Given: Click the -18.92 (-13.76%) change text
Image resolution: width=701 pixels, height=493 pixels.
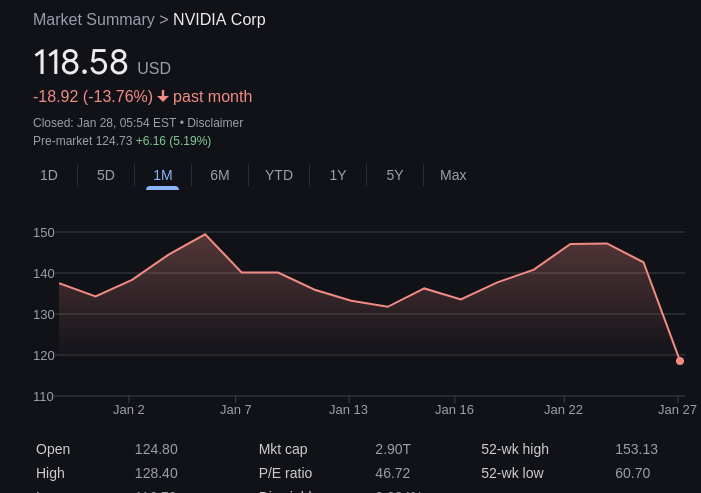Looking at the screenshot, I should (93, 97).
